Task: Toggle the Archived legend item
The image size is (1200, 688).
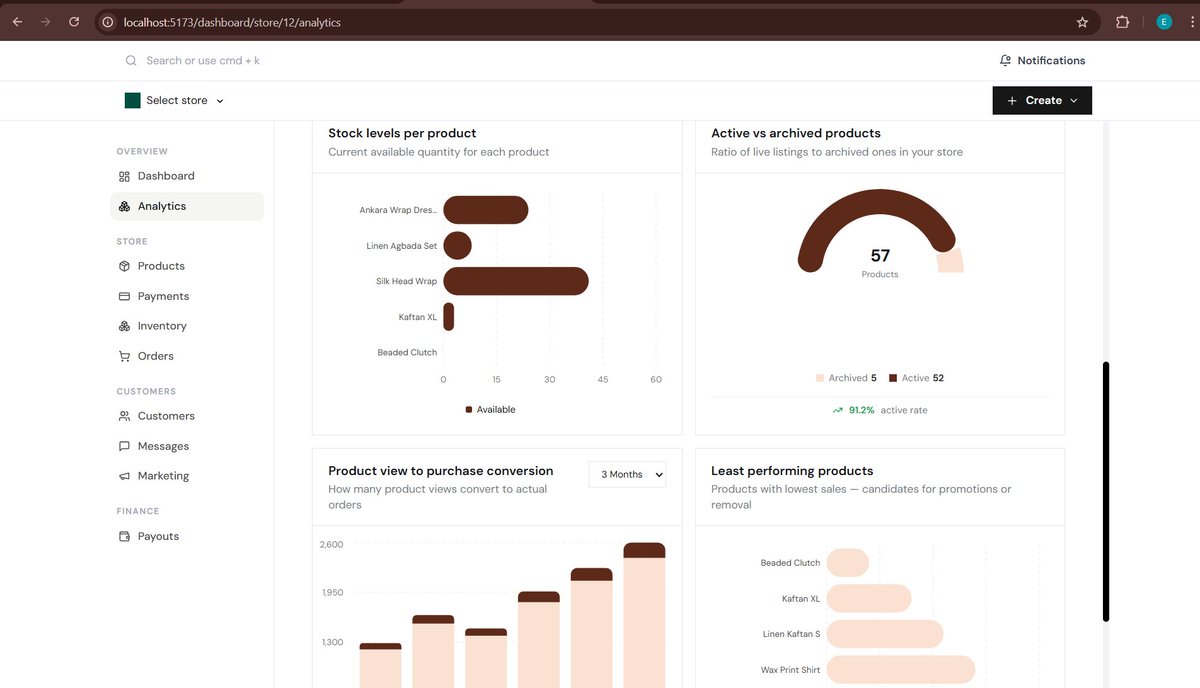Action: [x=846, y=378]
